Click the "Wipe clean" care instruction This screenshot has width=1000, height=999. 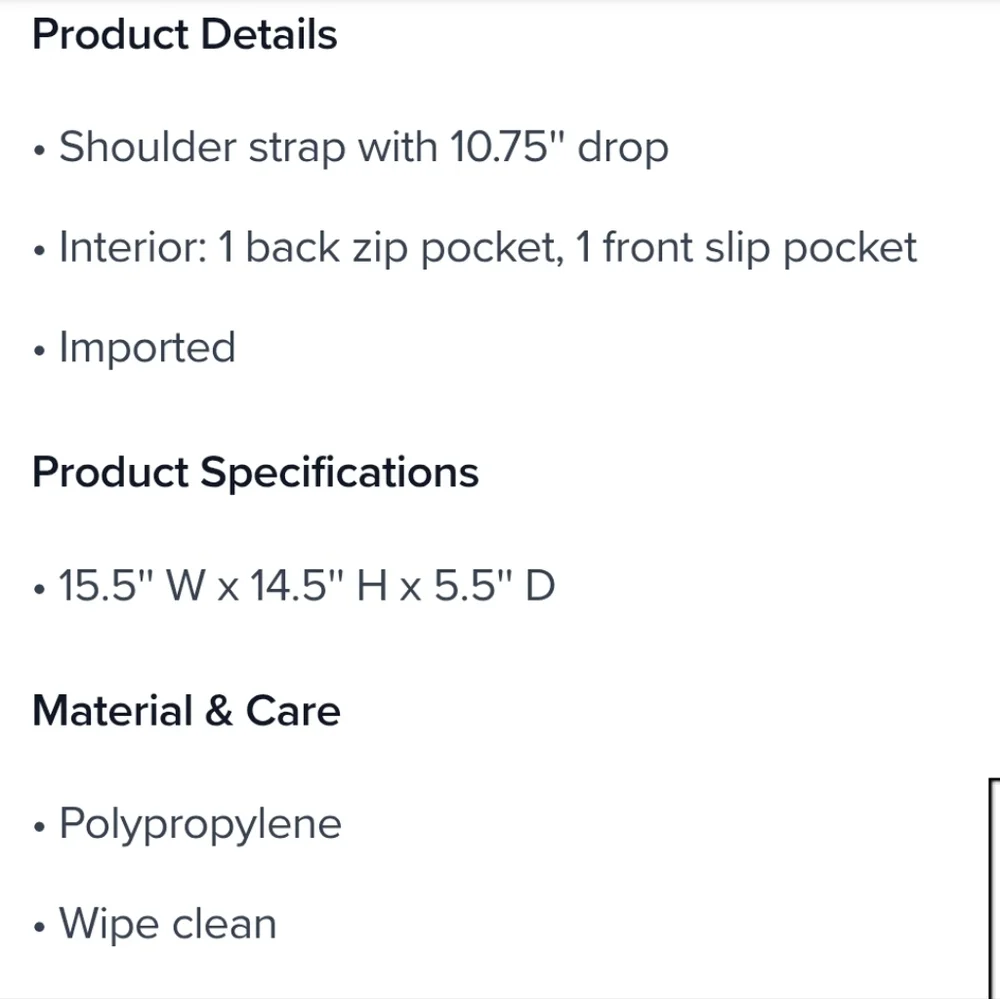coord(167,924)
